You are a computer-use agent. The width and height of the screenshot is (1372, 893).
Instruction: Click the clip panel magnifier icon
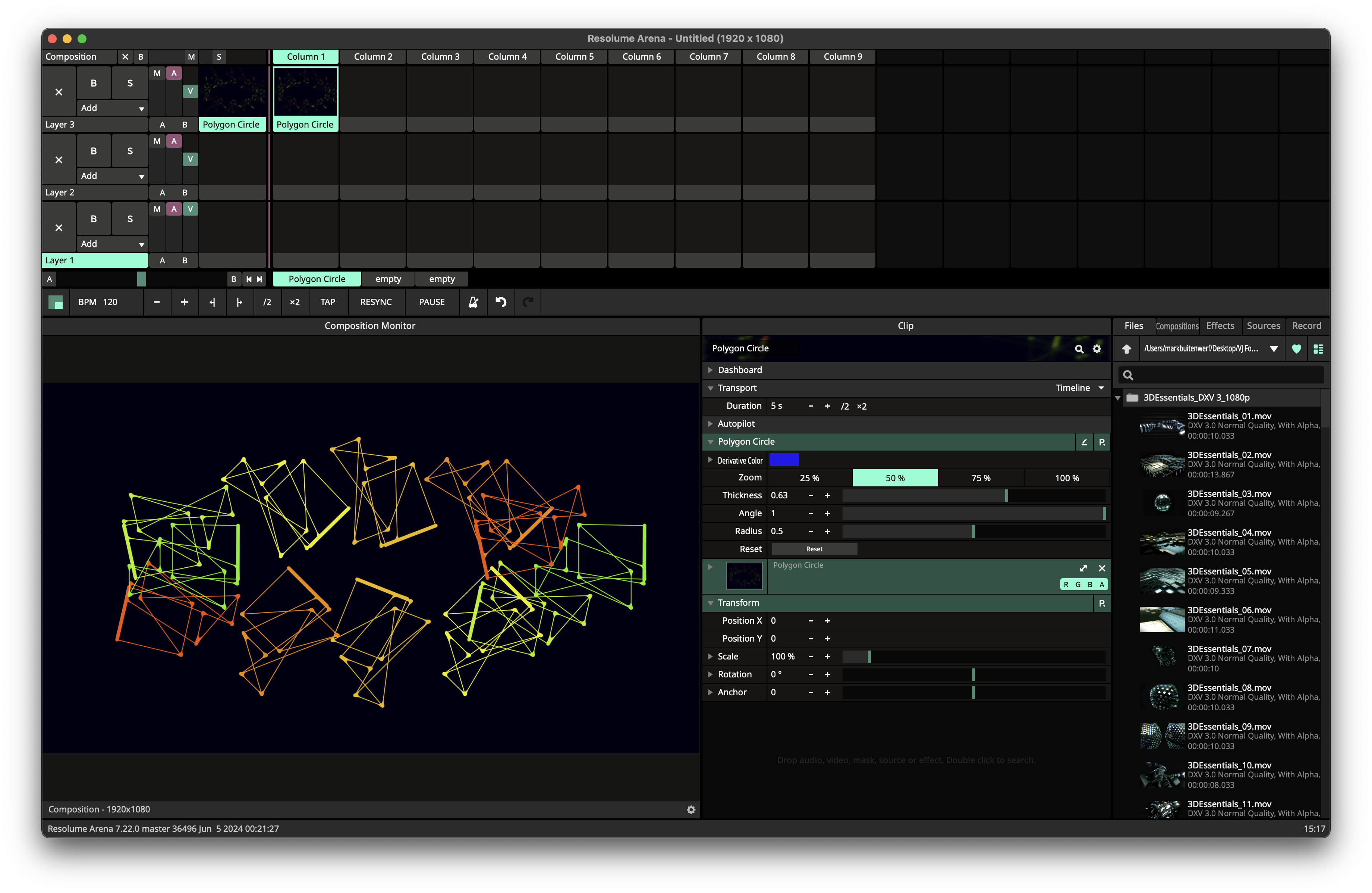[1079, 348]
